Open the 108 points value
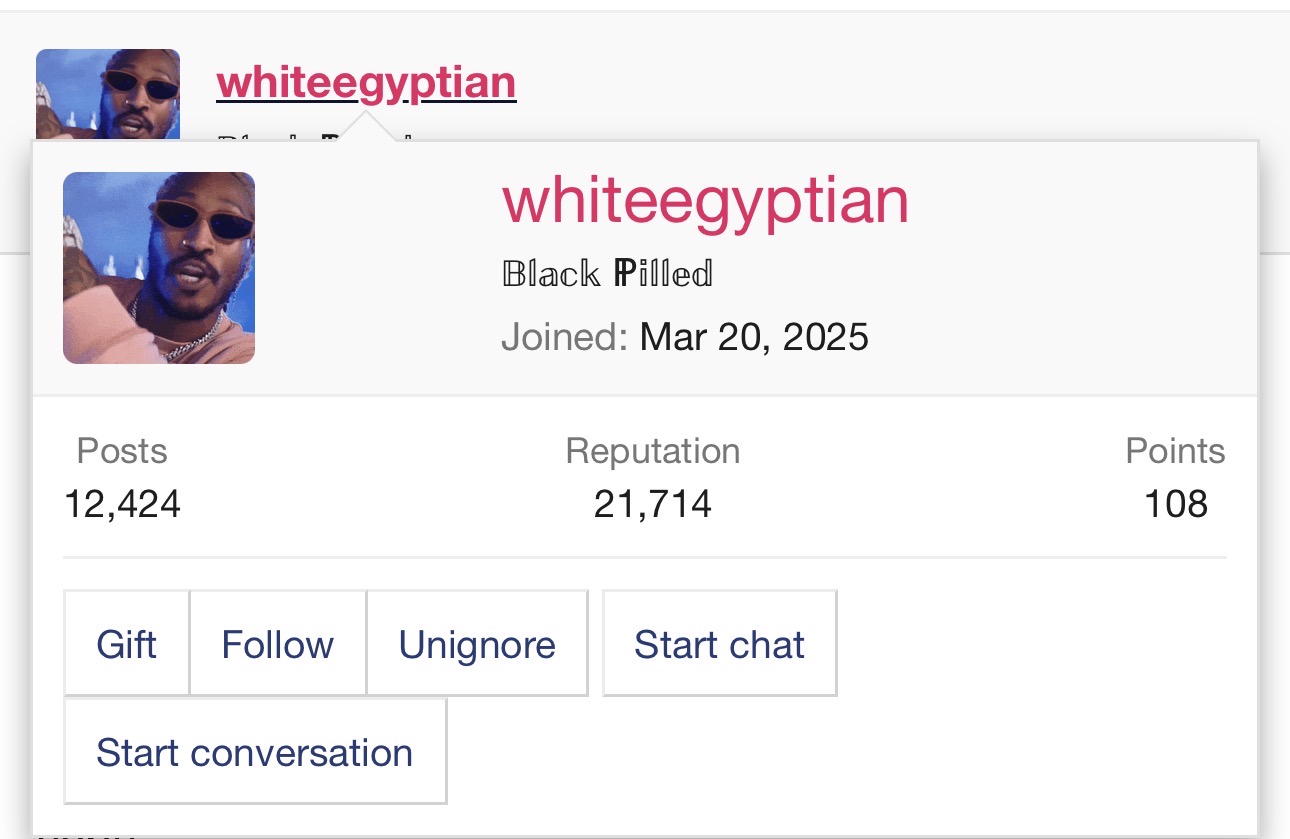Viewport: 1290px width, 839px height. (1176, 504)
